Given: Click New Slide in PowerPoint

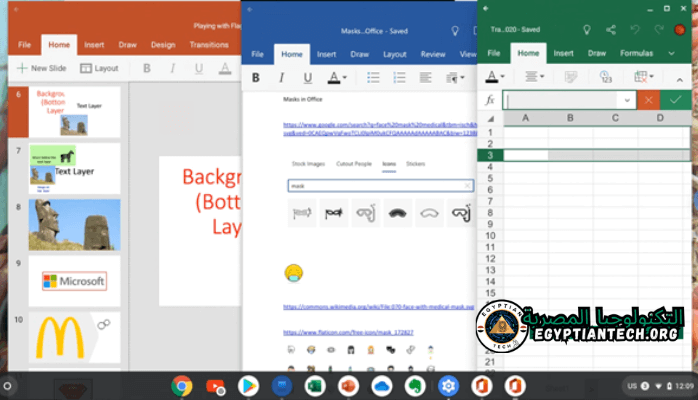Looking at the screenshot, I should pyautogui.click(x=42, y=68).
